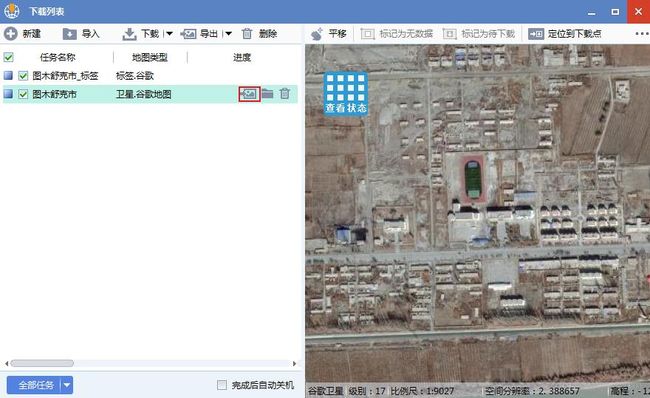Click the 谷歌卫星 status bar label
Image resolution: width=650 pixels, height=398 pixels.
click(x=325, y=391)
